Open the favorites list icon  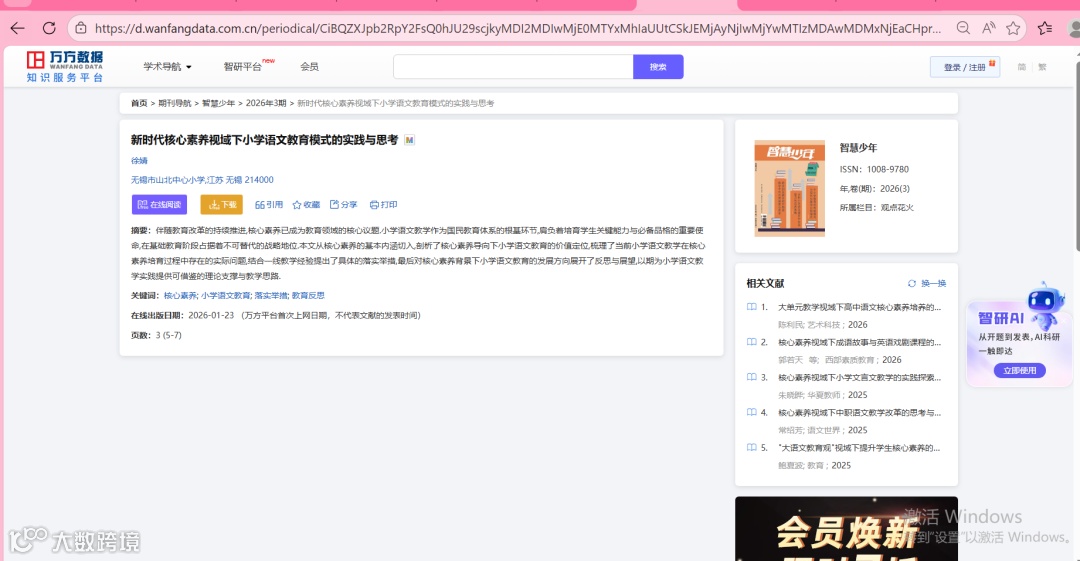point(1045,28)
